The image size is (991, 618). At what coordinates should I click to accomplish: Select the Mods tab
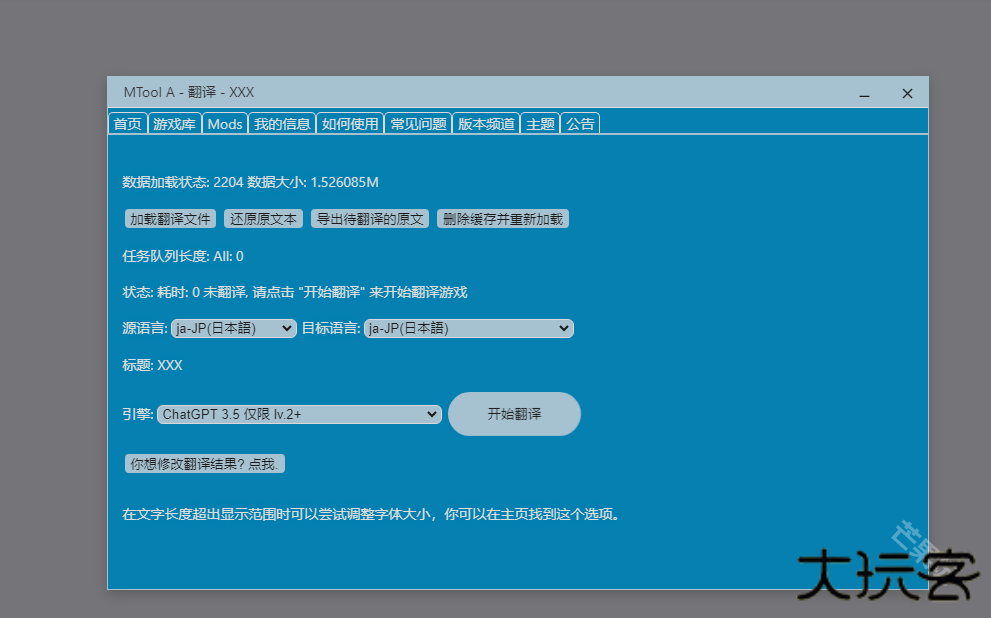click(225, 124)
